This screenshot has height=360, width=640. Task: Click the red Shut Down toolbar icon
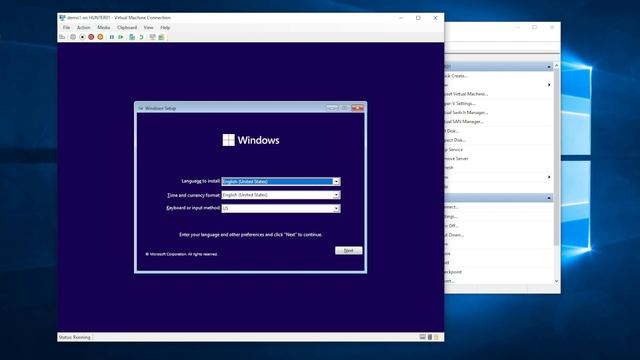[91, 37]
